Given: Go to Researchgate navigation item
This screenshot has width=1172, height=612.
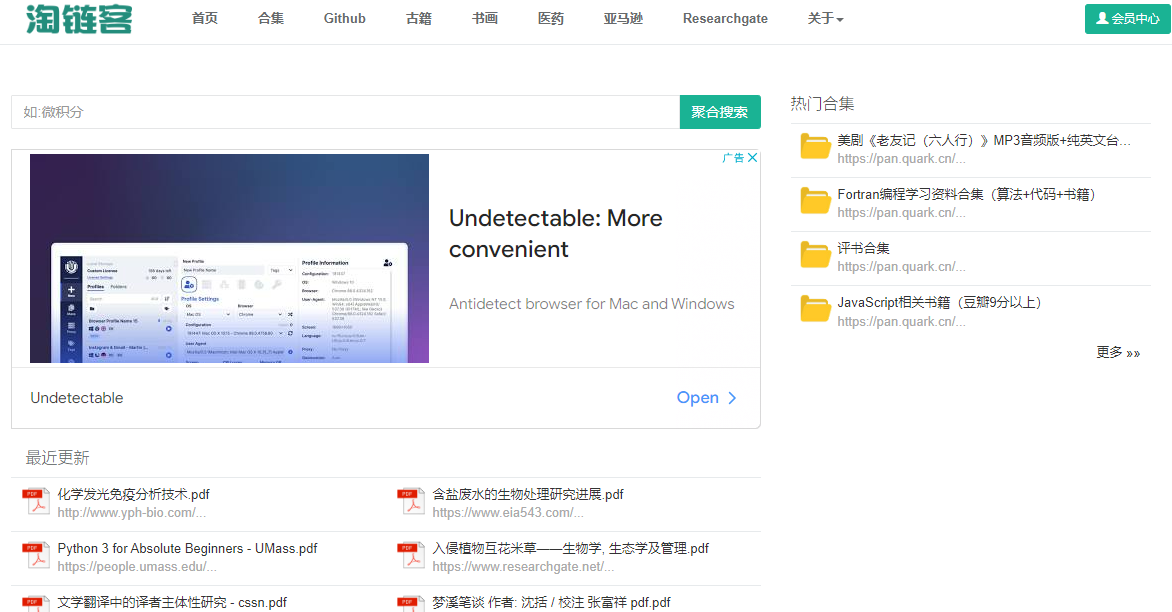Looking at the screenshot, I should coord(725,19).
